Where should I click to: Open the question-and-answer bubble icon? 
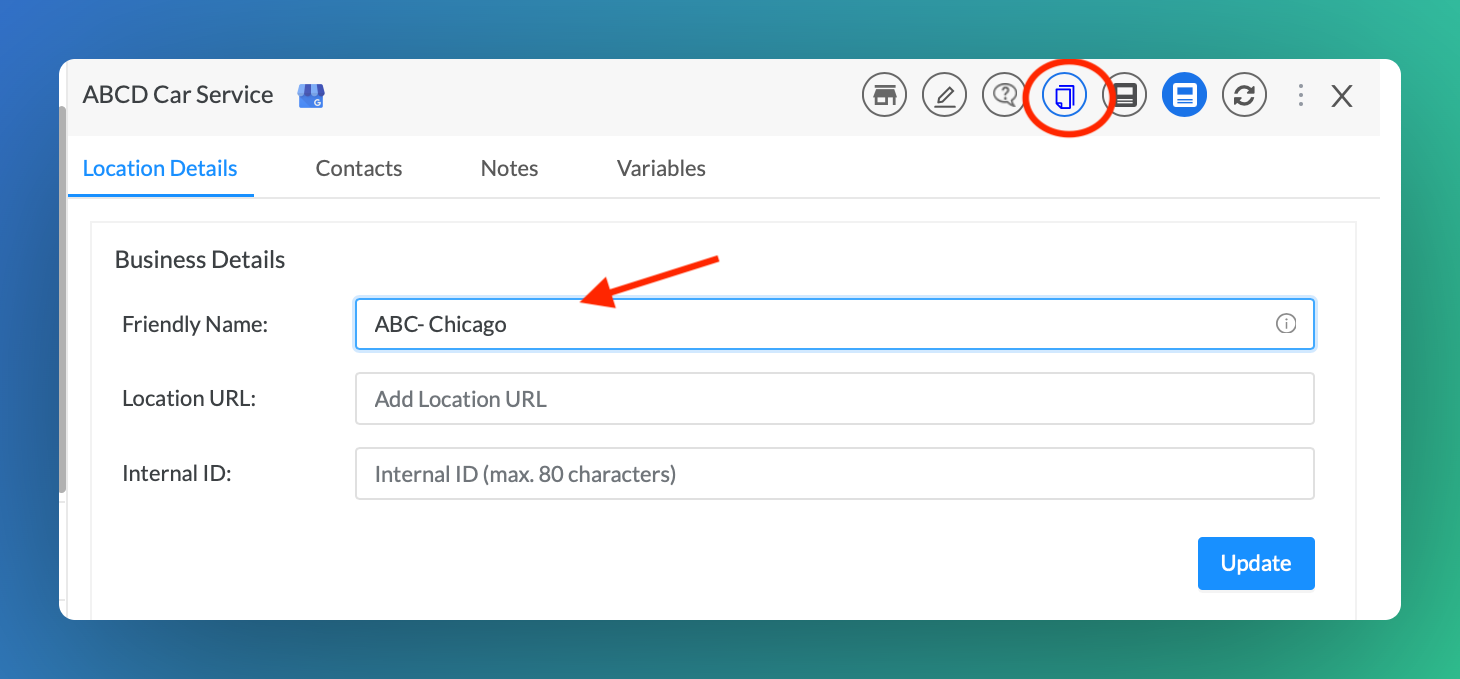point(1004,96)
